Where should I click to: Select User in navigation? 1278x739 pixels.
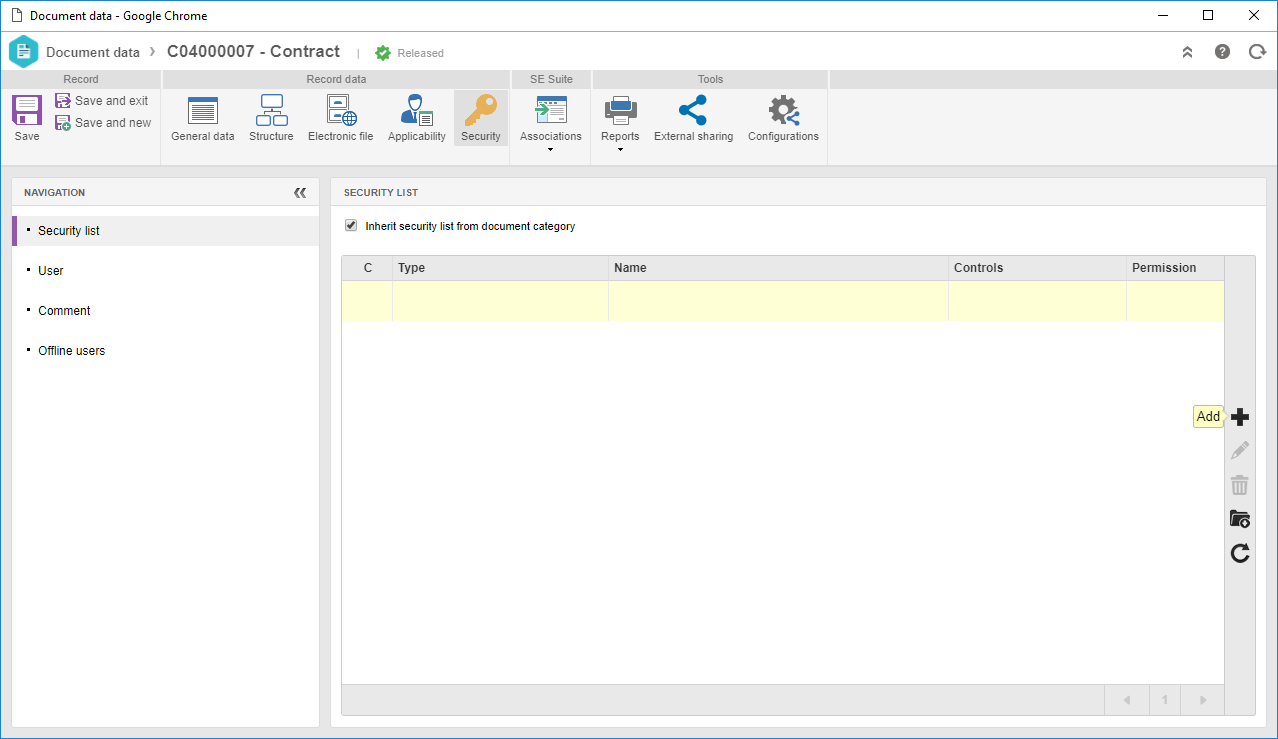click(x=51, y=271)
